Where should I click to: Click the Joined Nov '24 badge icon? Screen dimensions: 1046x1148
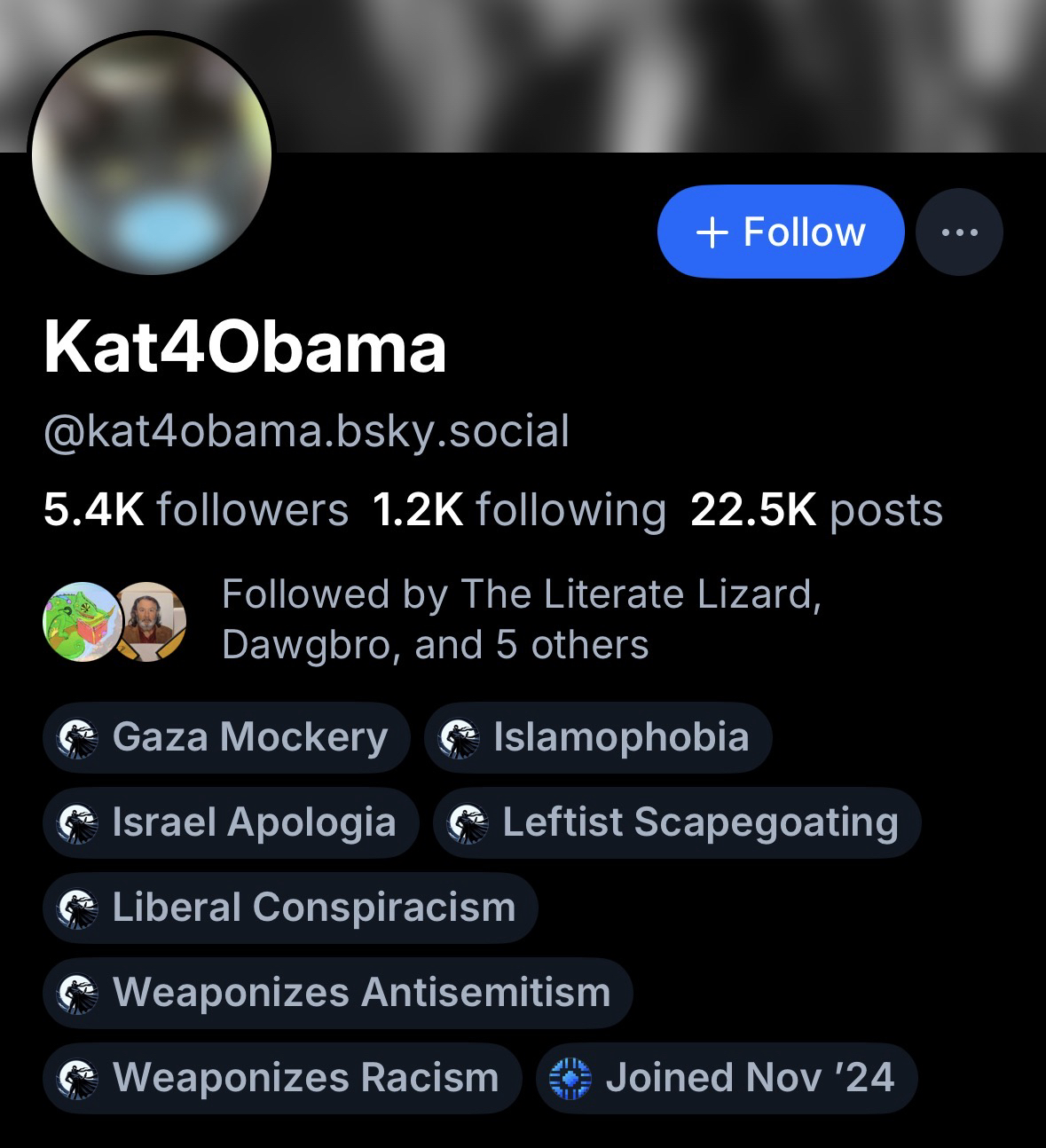pos(570,1079)
